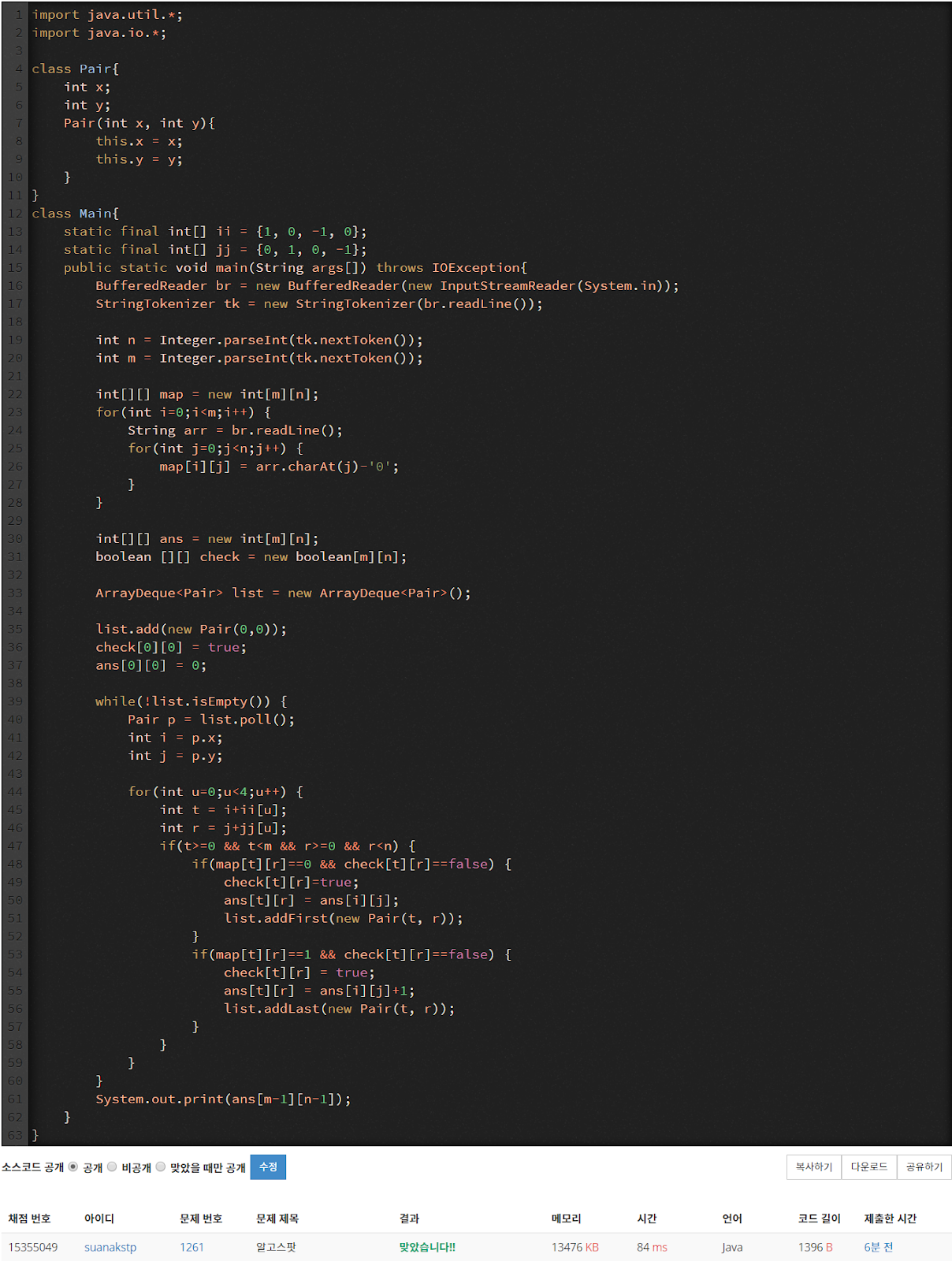
Task: Click the bounds check if(t>=0 && t<m line
Action: tap(288, 846)
